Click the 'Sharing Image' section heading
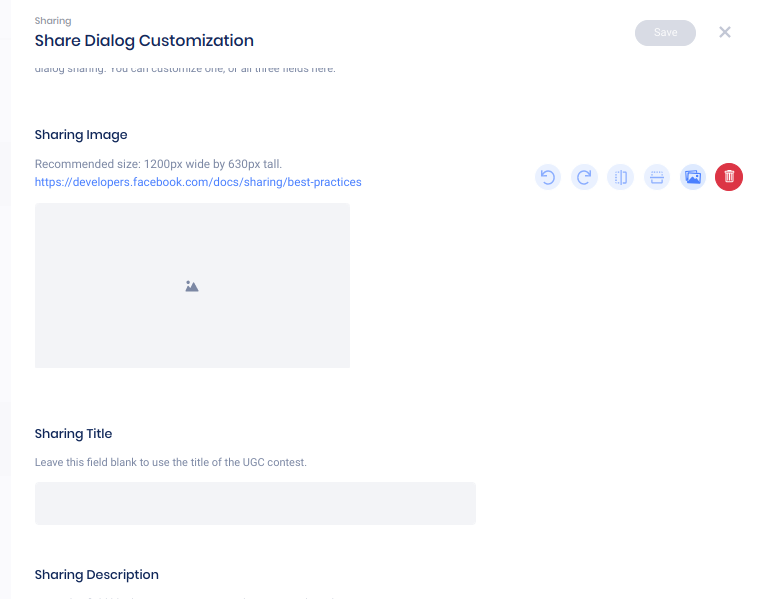The height and width of the screenshot is (599, 759). [81, 135]
